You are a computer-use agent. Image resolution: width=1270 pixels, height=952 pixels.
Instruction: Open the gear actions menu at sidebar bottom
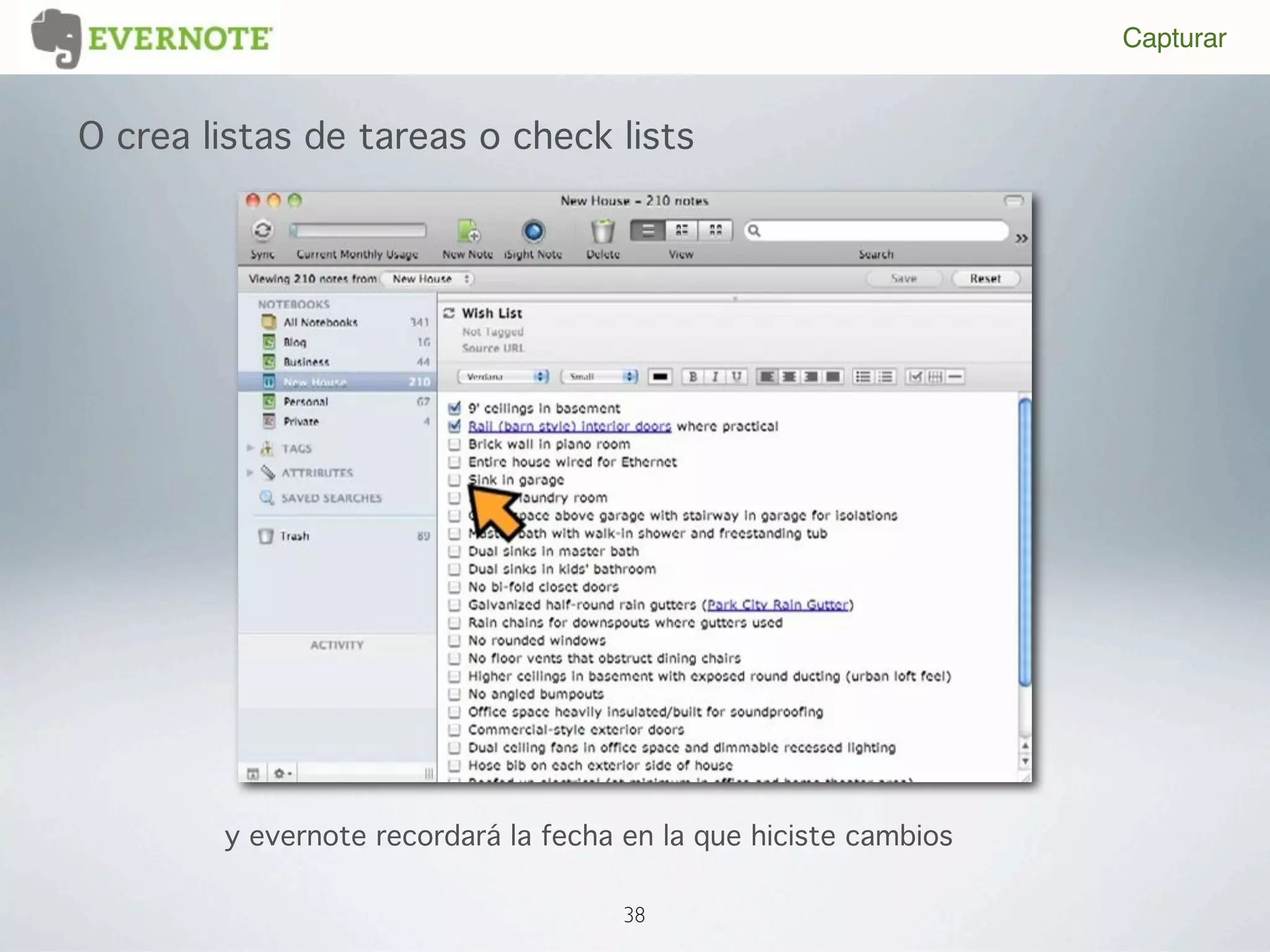coord(282,773)
